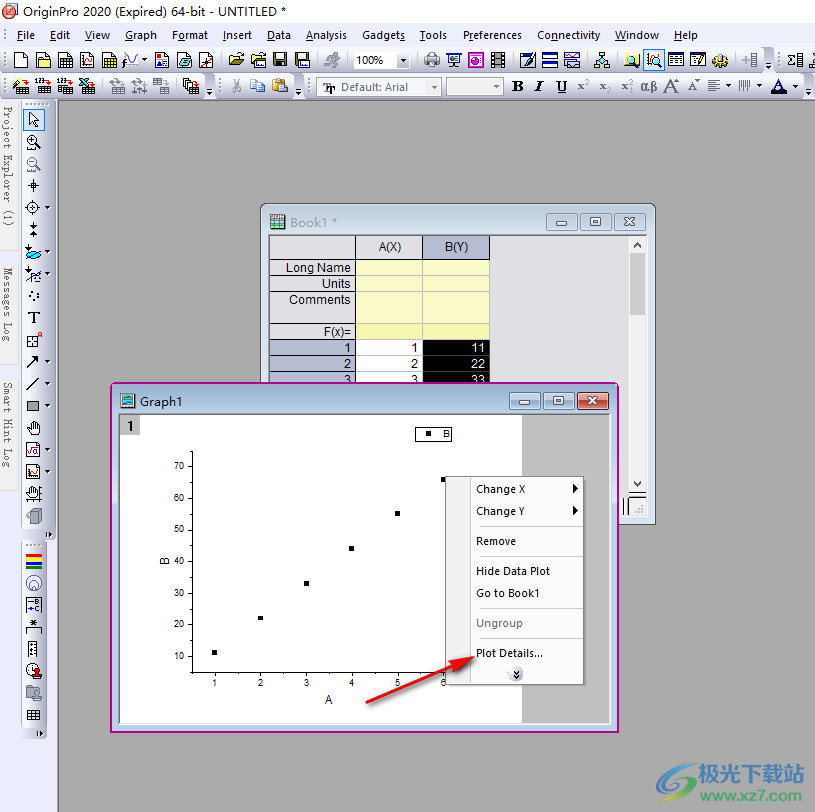Screen dimensions: 815x812
Task: Click Go to Book1 option
Action: coord(507,593)
